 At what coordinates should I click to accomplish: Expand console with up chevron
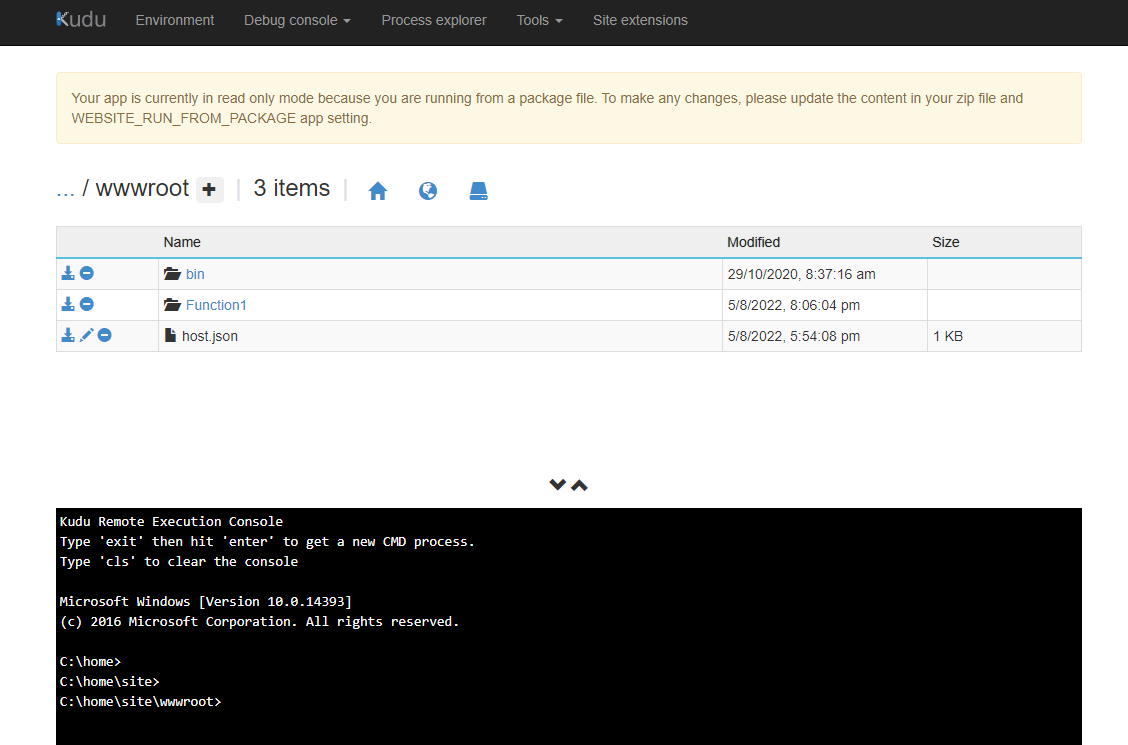pos(579,485)
